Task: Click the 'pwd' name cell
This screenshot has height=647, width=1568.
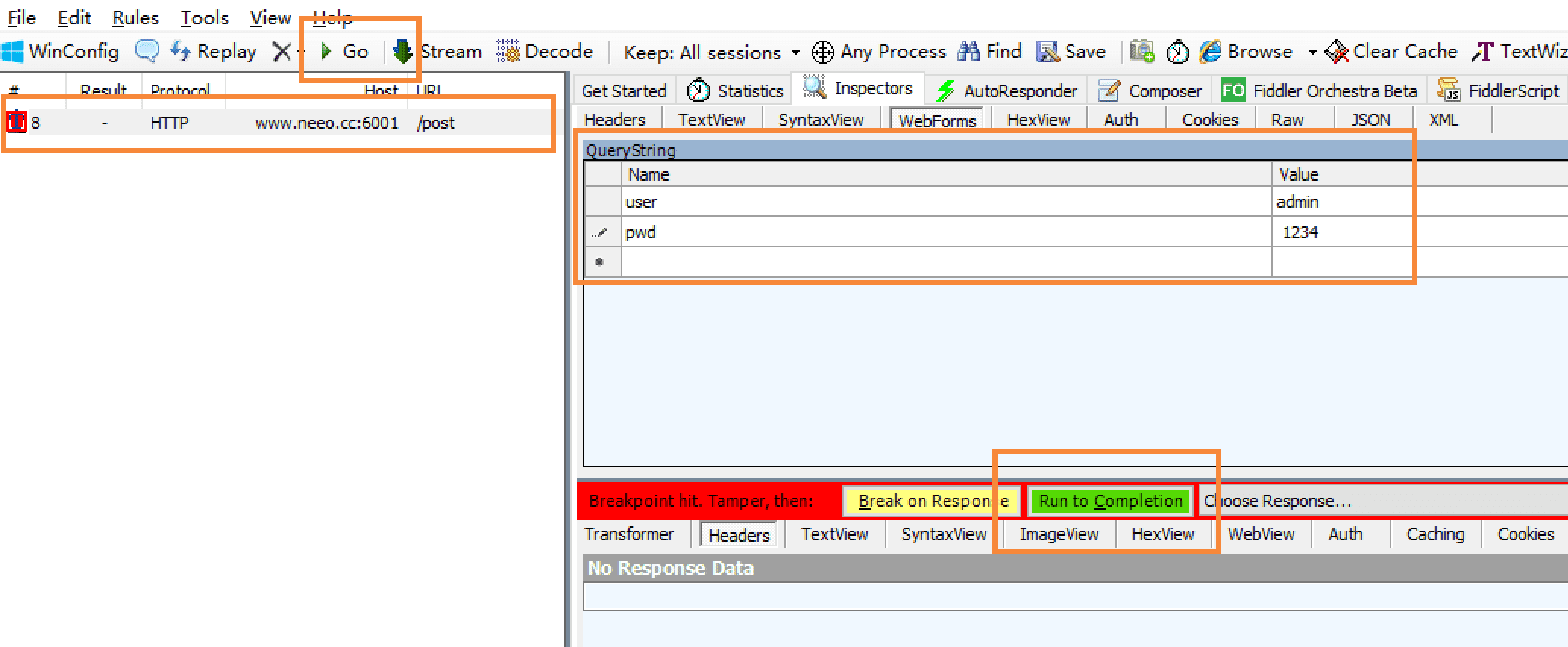Action: [x=946, y=232]
